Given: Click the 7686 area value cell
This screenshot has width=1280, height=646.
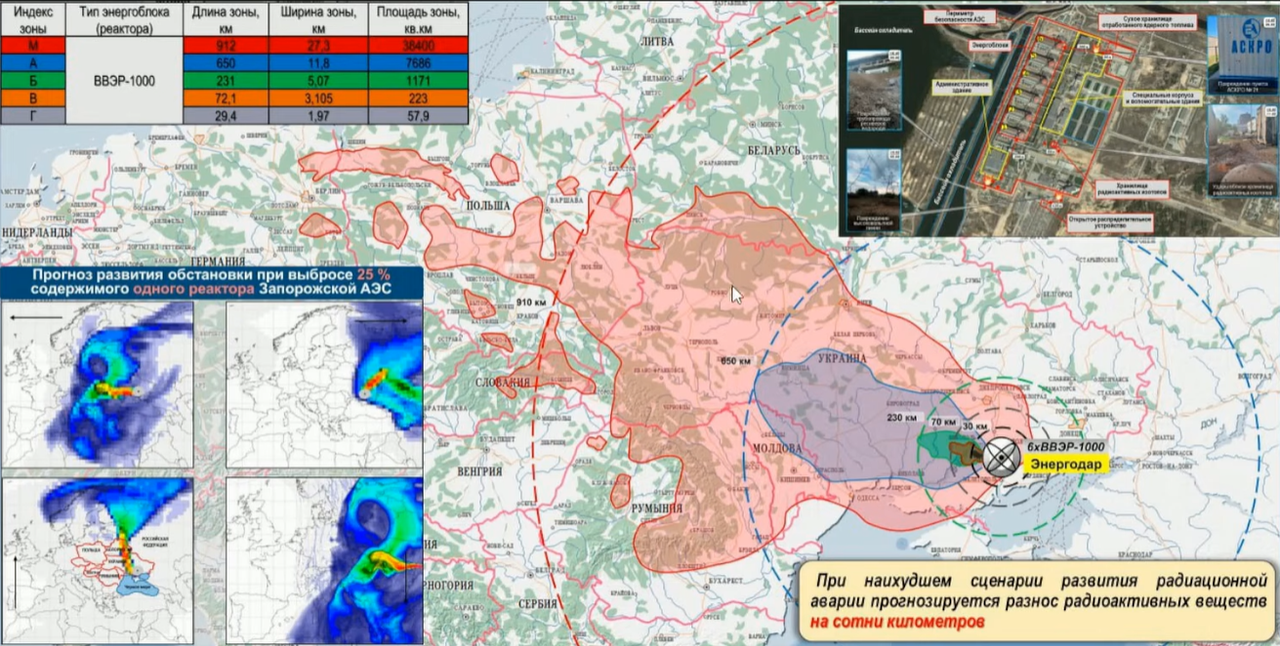Looking at the screenshot, I should point(417,62).
